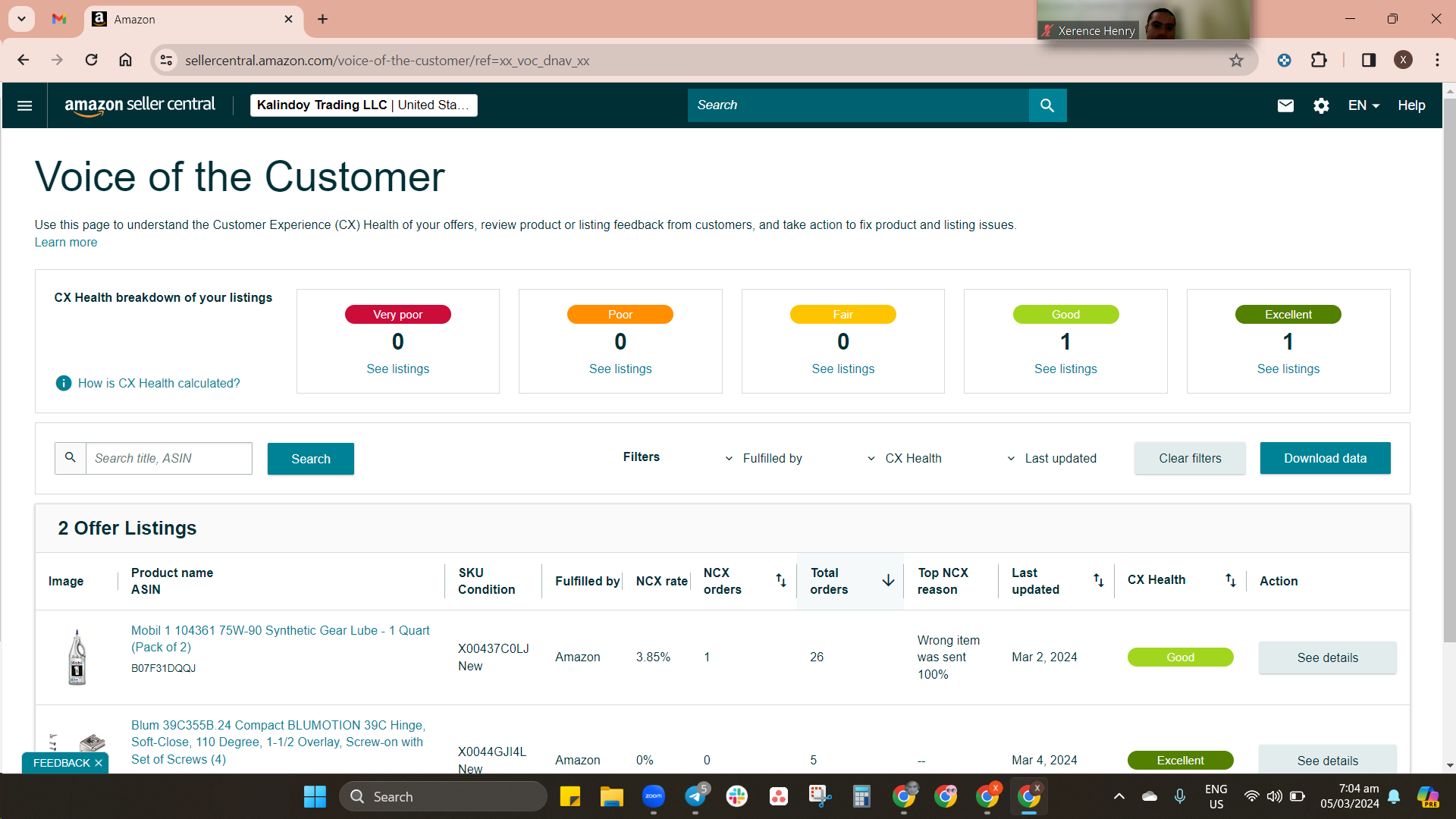
Task: Click the magnifier button in header search
Action: pos(1047,105)
